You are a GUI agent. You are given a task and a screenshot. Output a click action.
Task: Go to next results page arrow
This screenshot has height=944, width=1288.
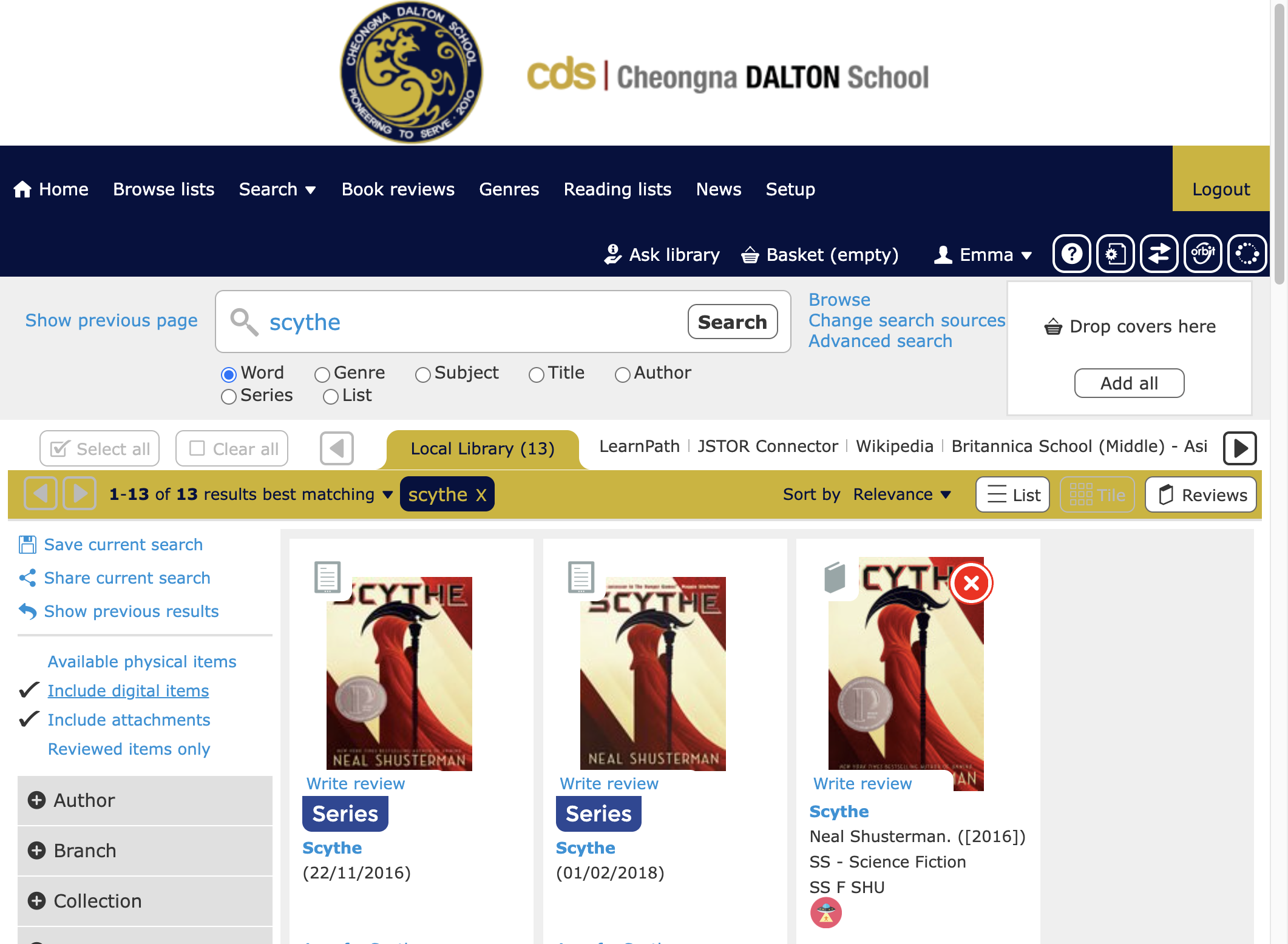80,493
